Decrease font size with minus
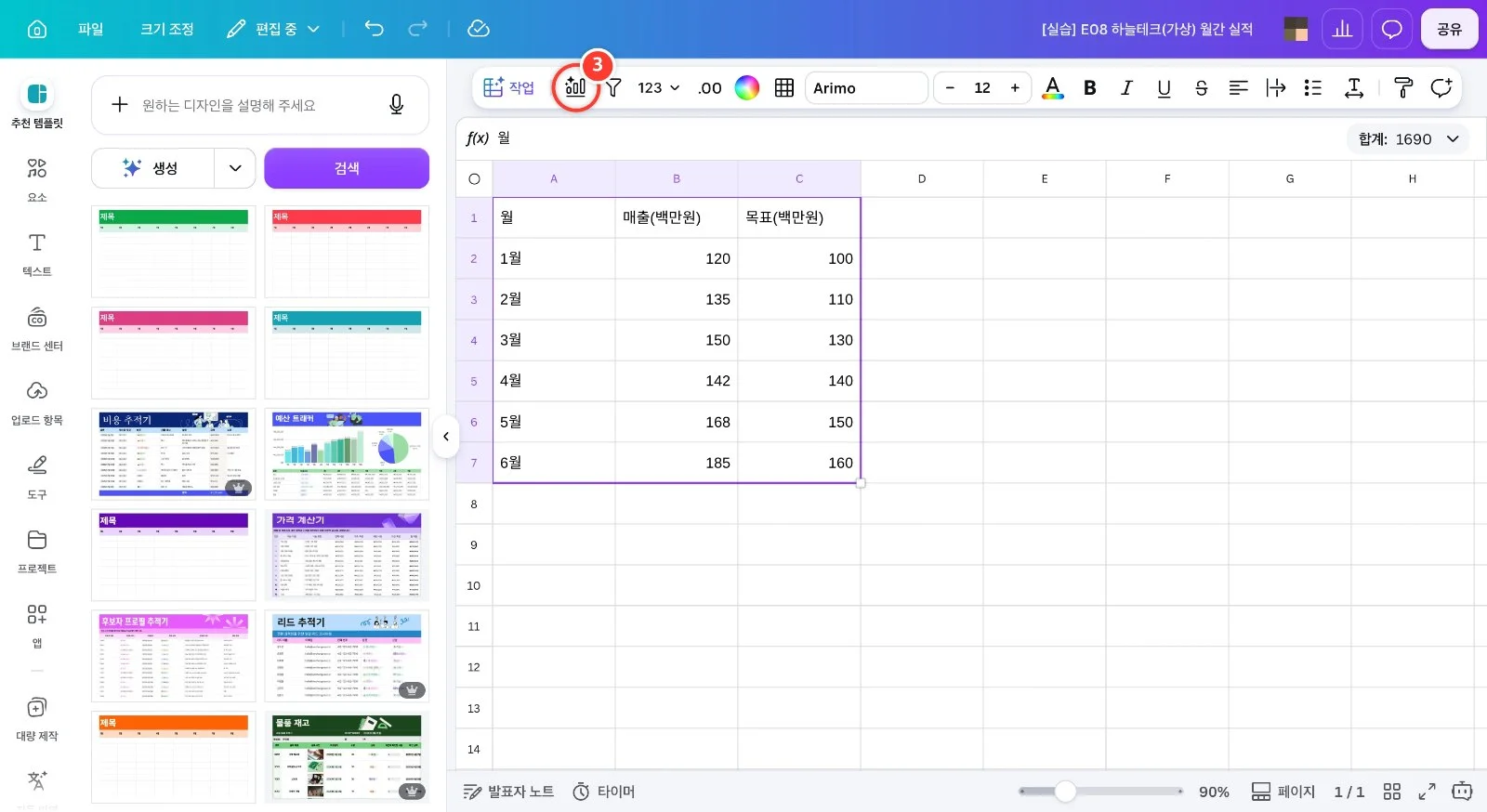The height and width of the screenshot is (812, 1487). click(x=950, y=87)
